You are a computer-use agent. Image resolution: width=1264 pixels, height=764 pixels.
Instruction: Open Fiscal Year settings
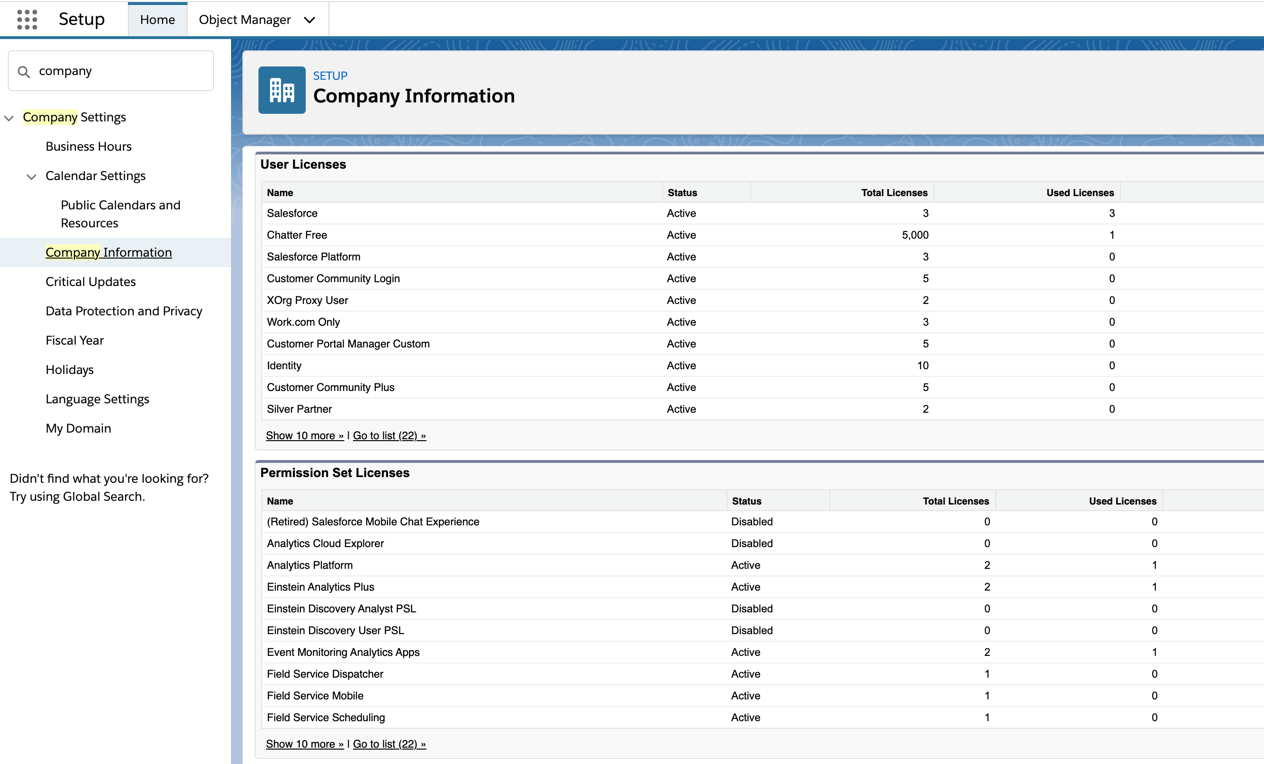[74, 340]
